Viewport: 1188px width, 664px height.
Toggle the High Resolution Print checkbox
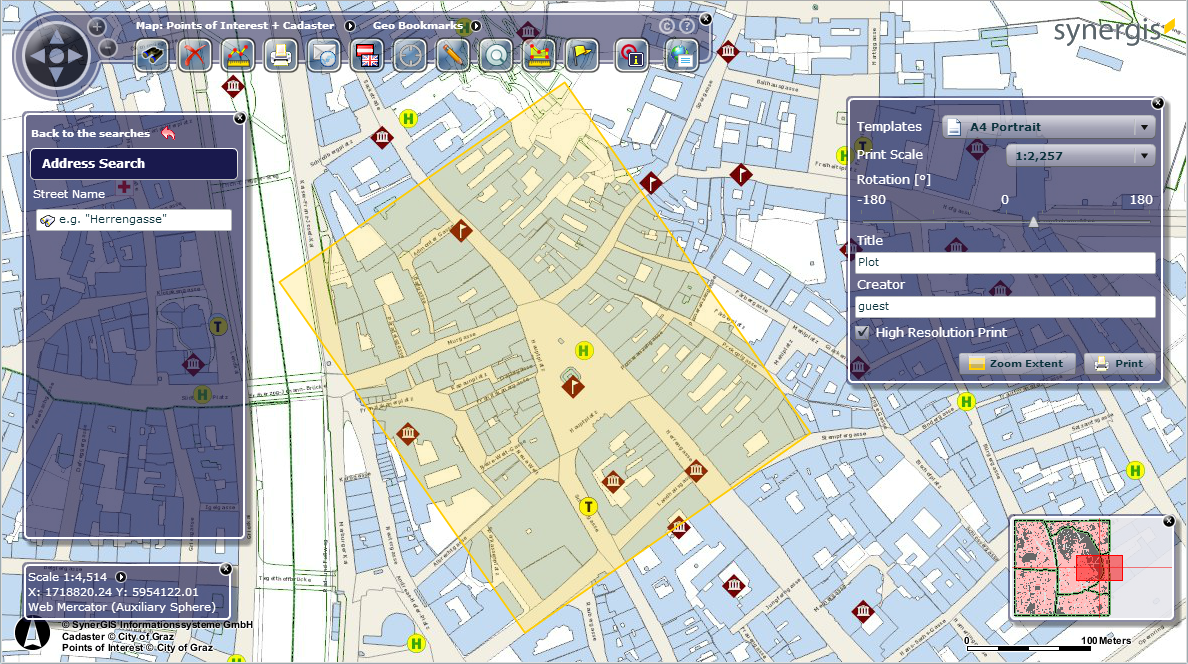(x=862, y=332)
